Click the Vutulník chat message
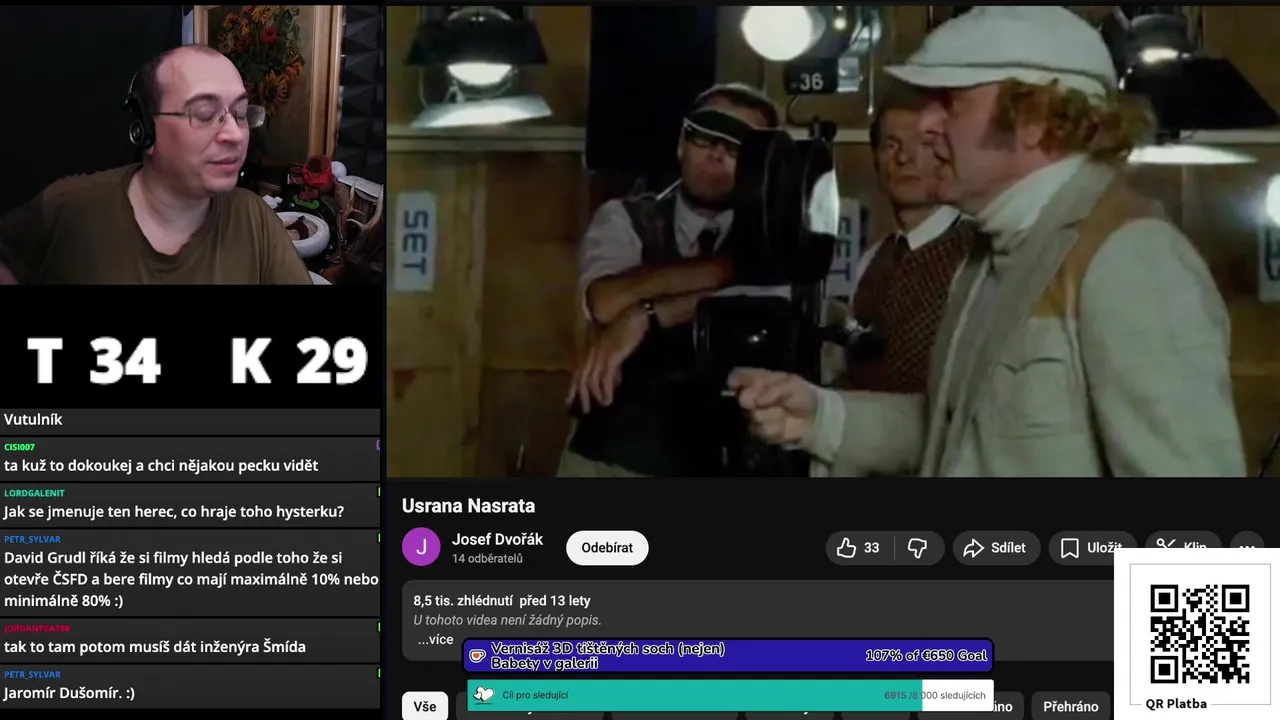 [33, 419]
